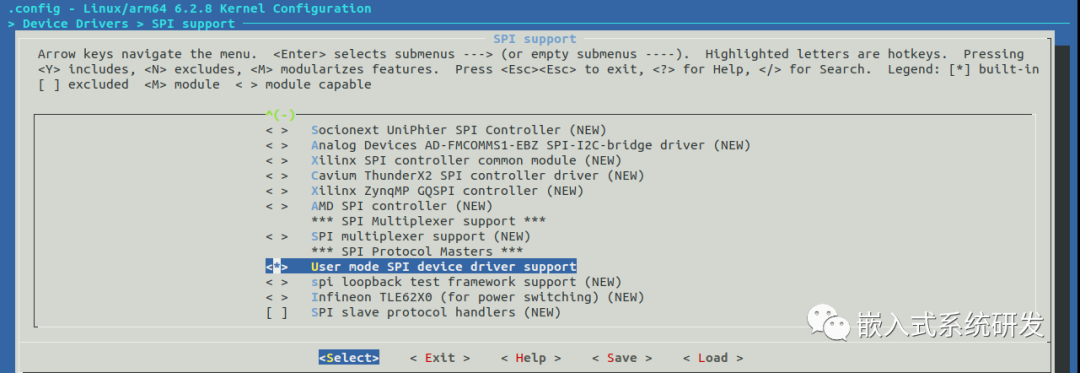Select Xilinx ZynqMP GQSPI controller entry

coord(448,191)
